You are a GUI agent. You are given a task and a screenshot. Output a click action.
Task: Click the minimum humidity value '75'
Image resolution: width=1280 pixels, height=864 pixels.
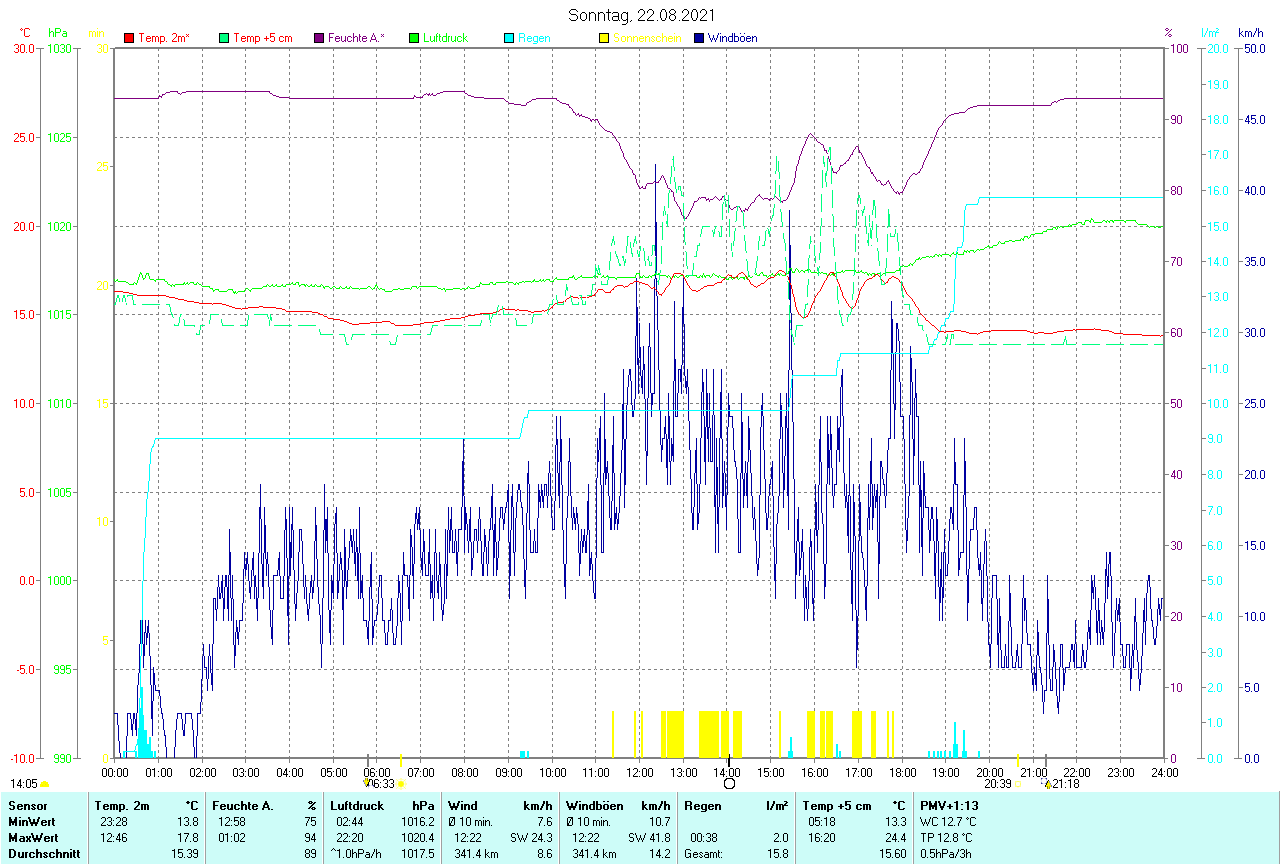point(311,821)
